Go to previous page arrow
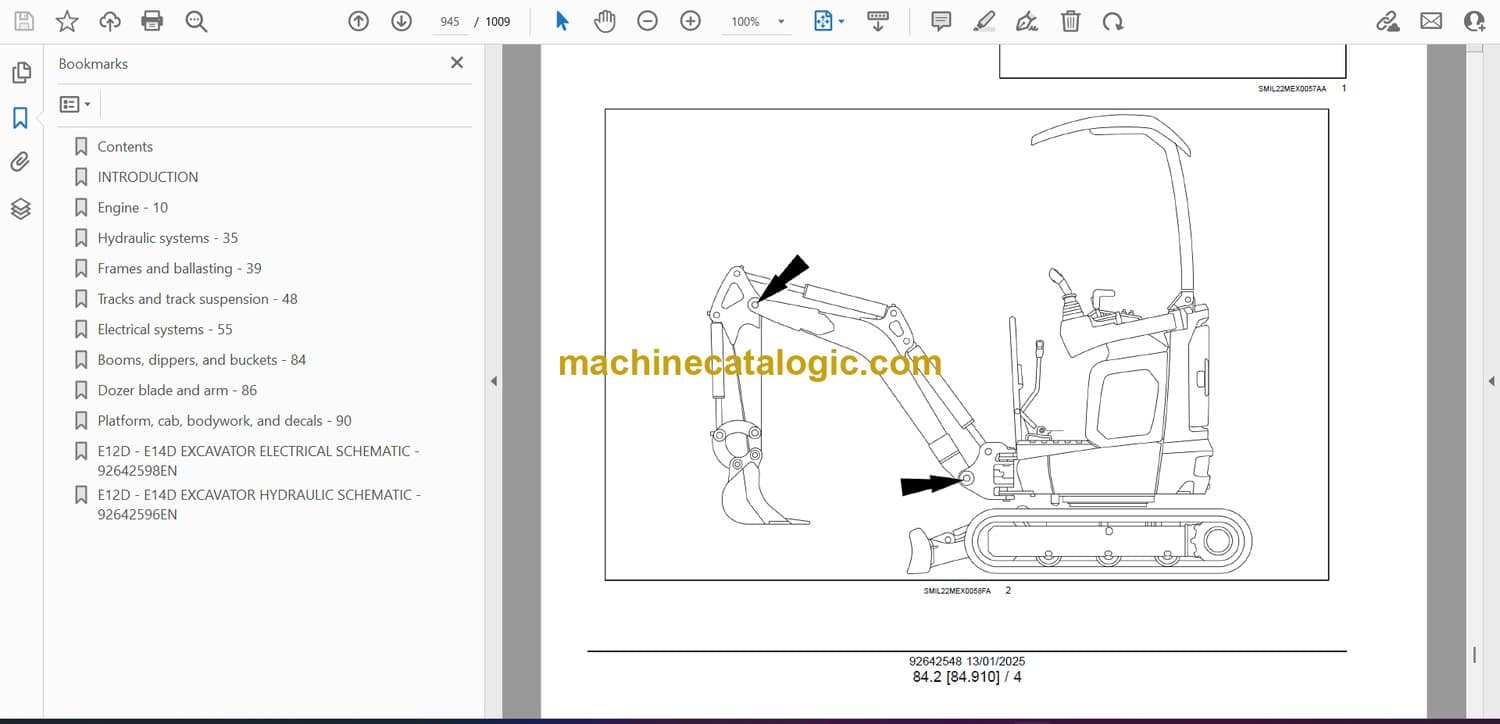This screenshot has height=724, width=1500. (x=358, y=21)
